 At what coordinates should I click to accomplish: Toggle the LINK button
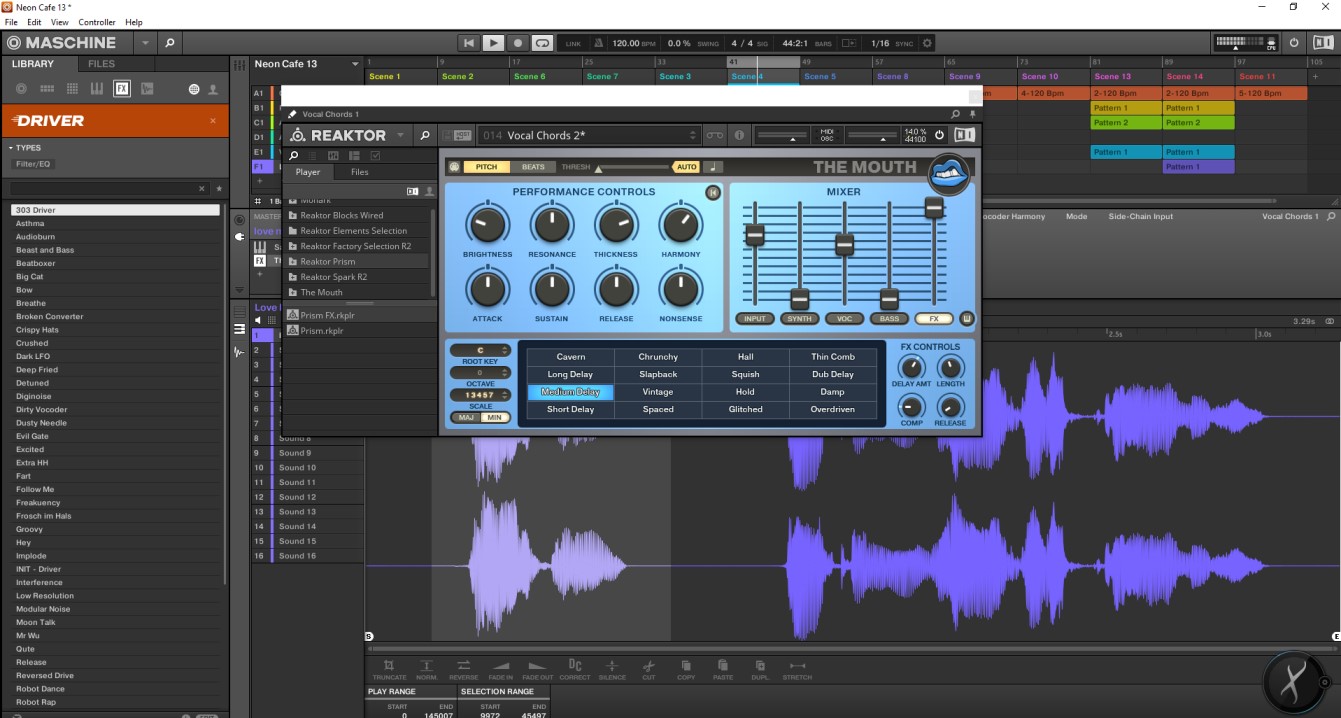[x=573, y=43]
